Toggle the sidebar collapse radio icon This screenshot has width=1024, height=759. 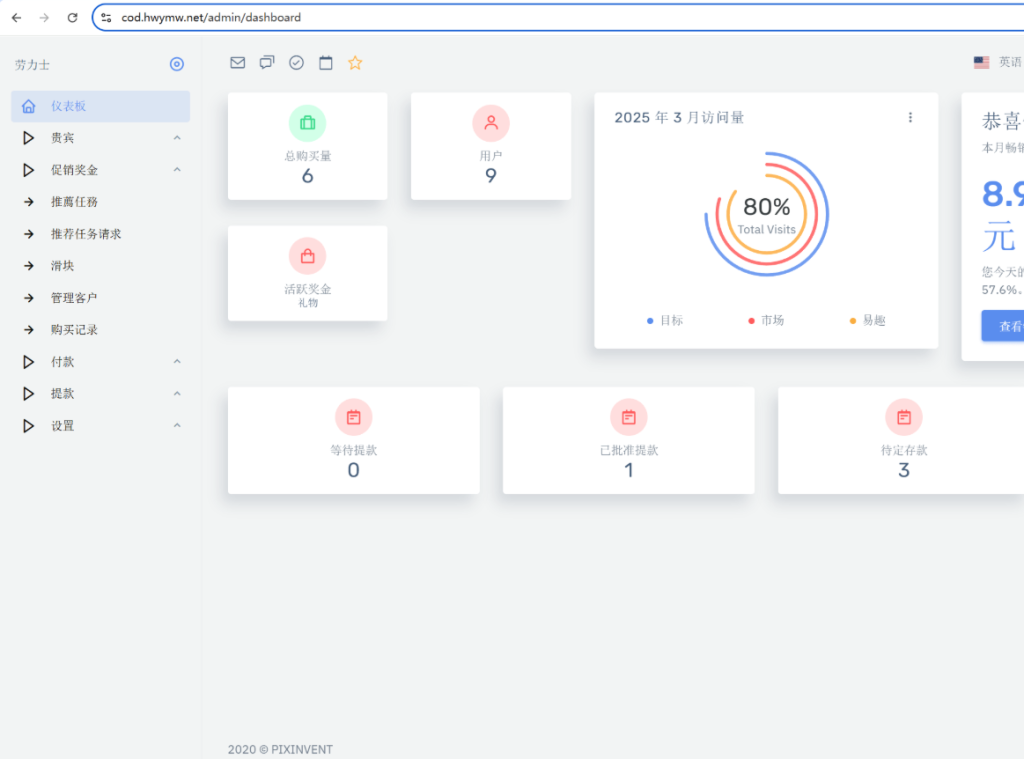coord(176,64)
